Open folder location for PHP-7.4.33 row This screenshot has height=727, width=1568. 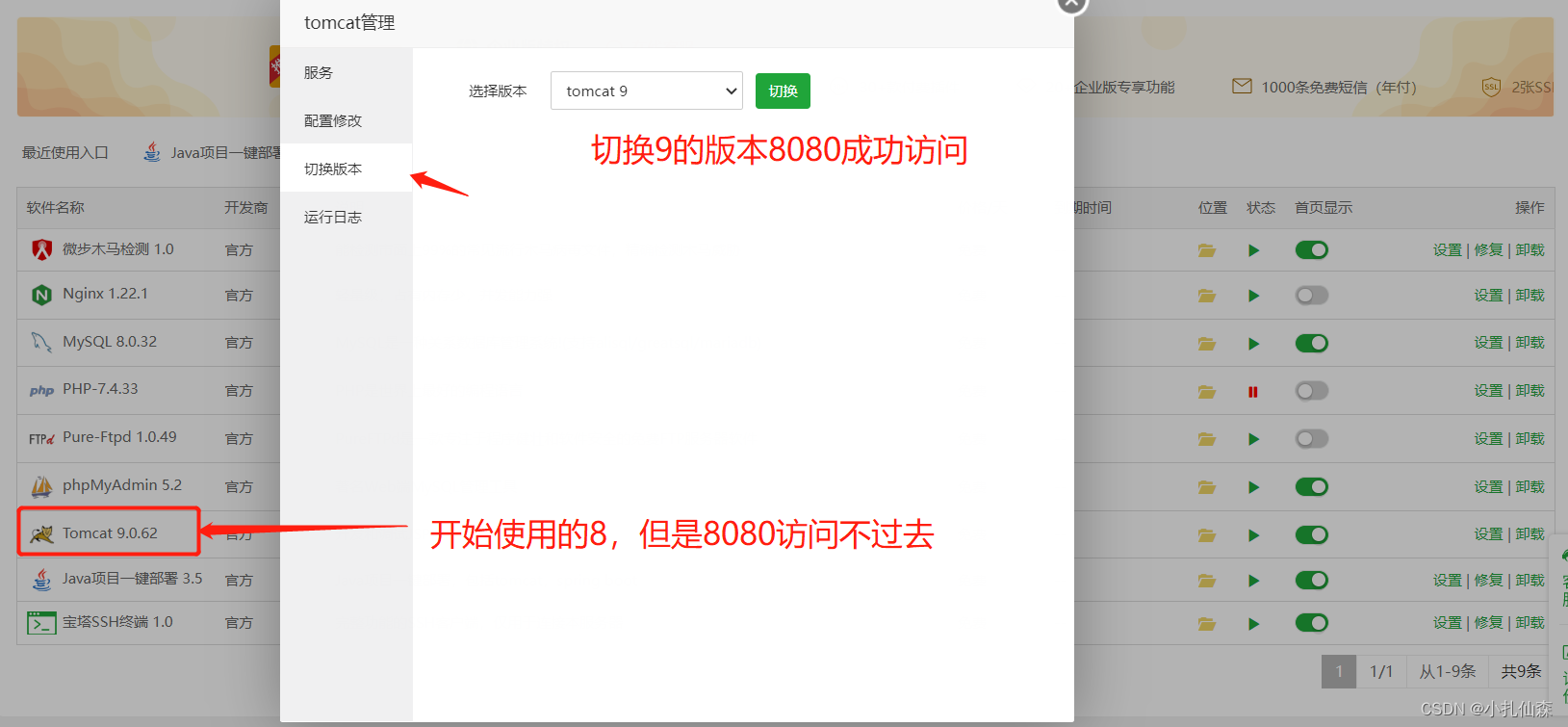pos(1206,392)
